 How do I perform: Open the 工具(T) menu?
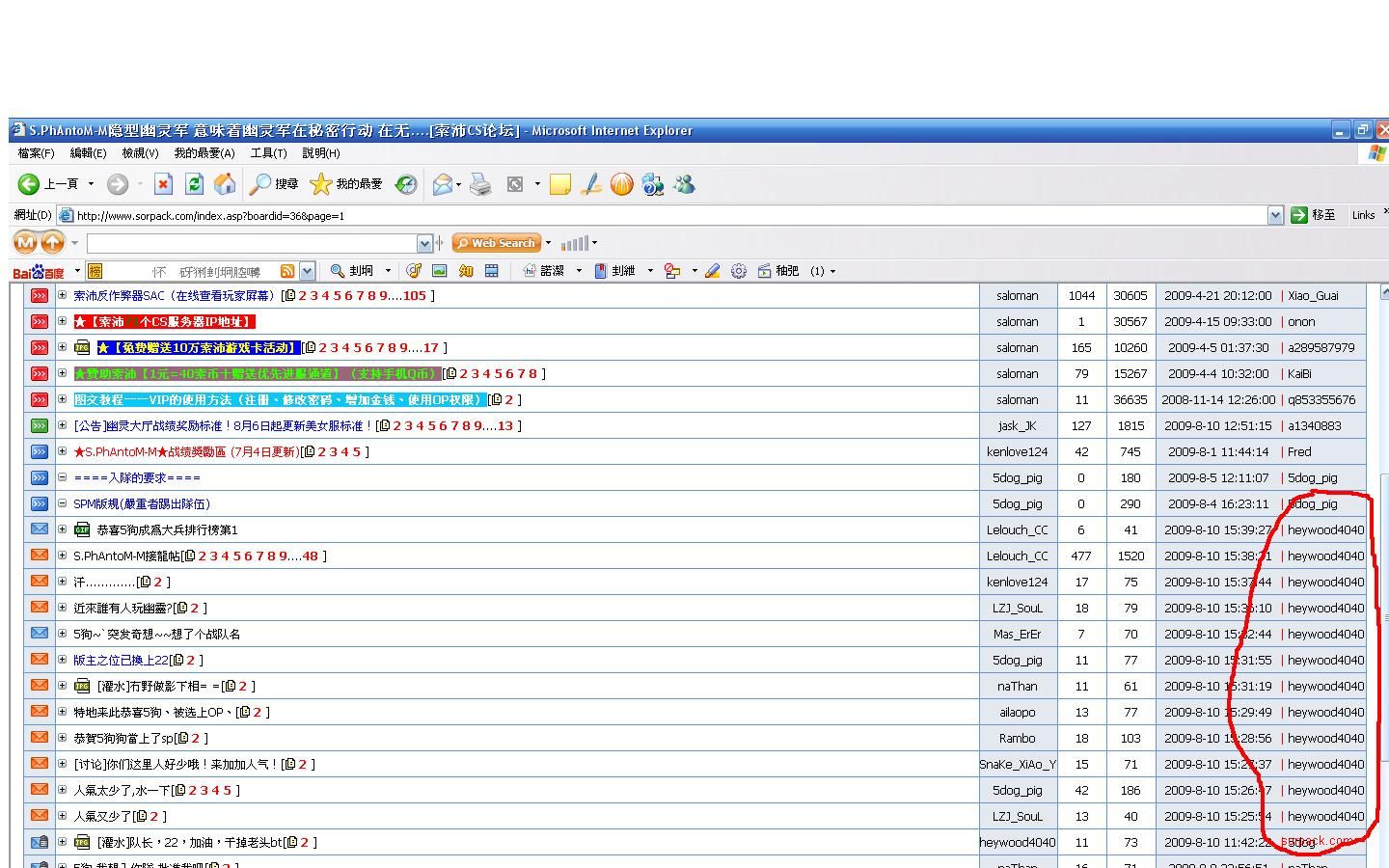pos(268,153)
